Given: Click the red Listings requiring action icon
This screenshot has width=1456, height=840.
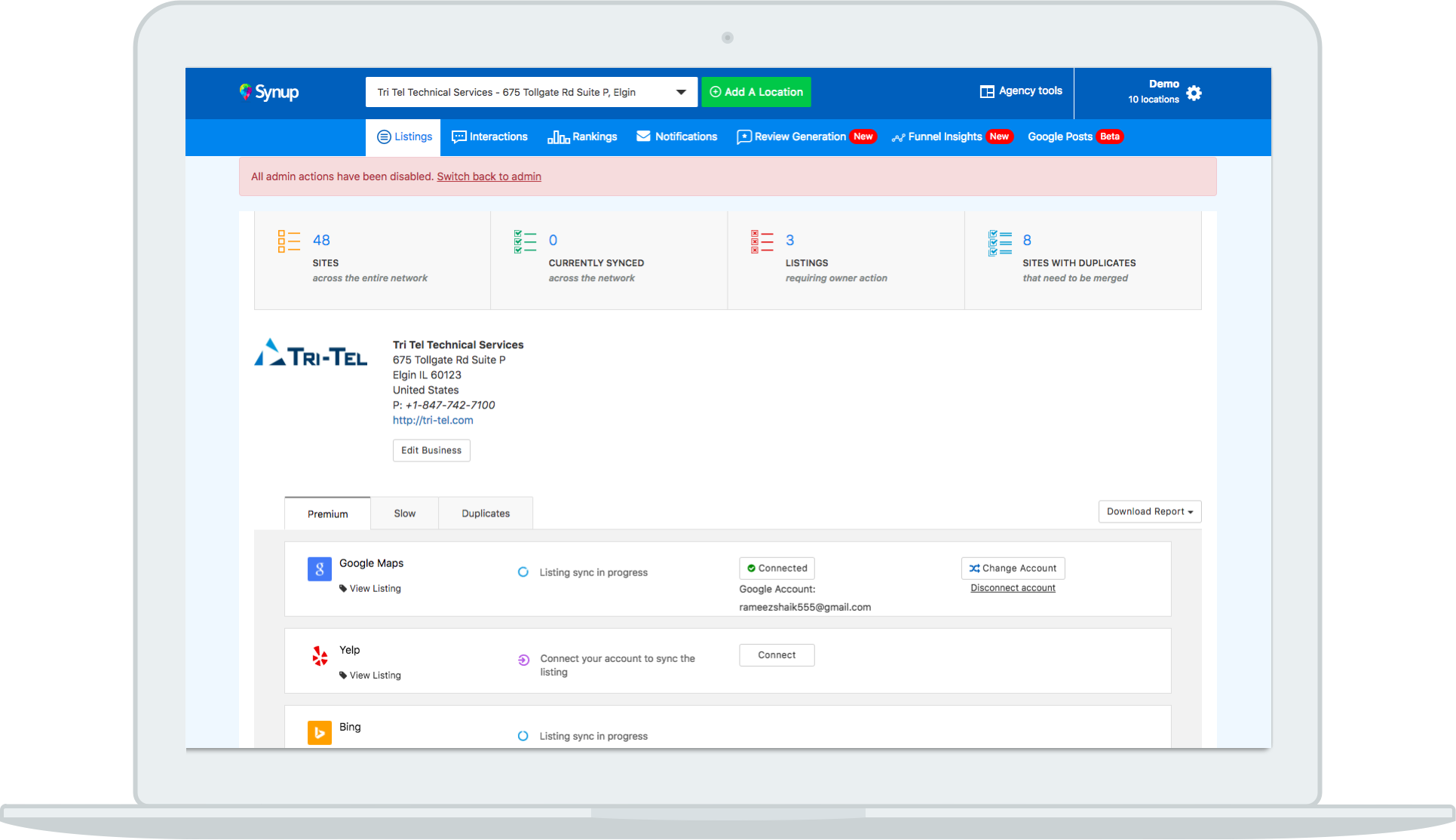Looking at the screenshot, I should (762, 241).
